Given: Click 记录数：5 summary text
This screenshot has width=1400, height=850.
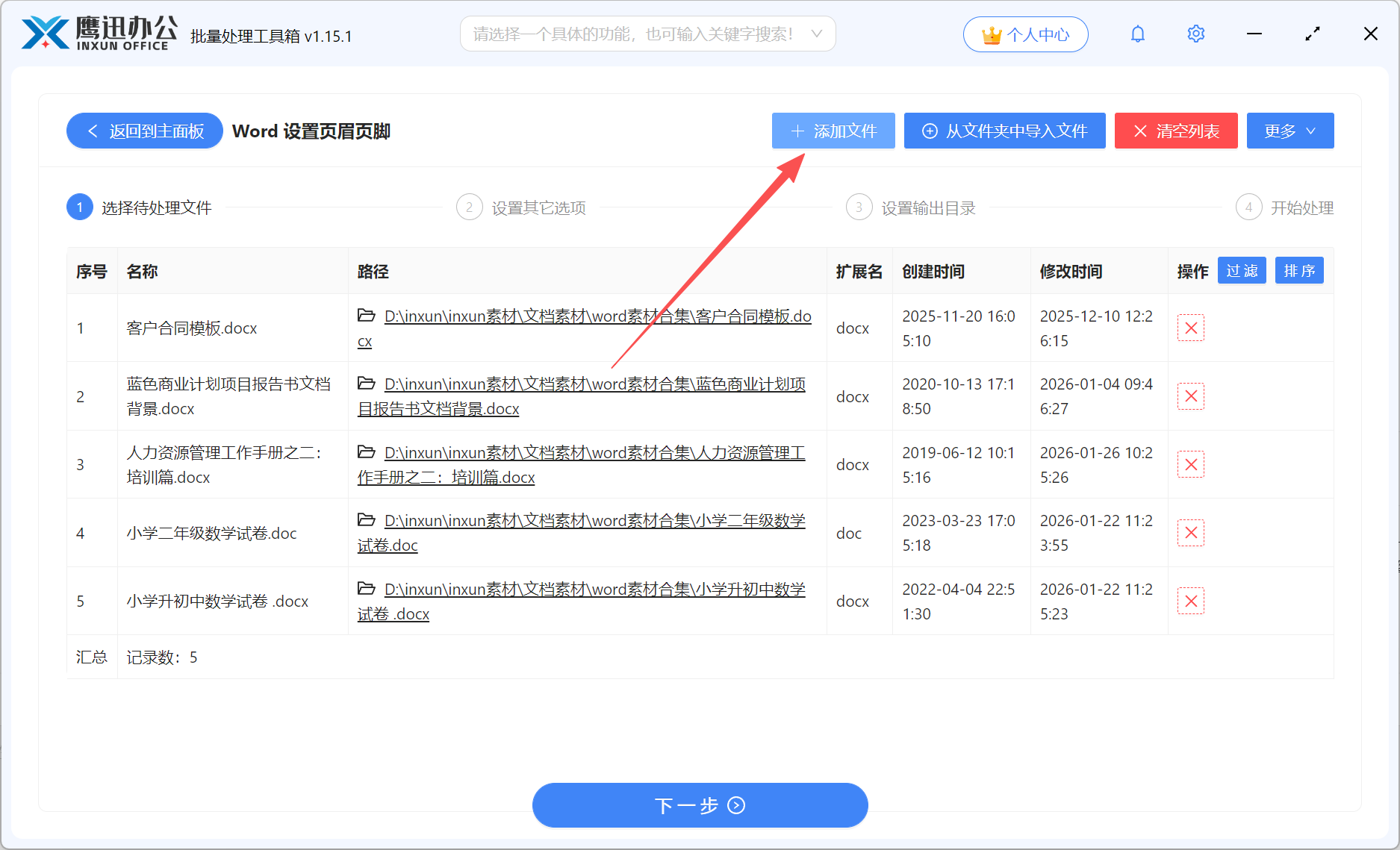Looking at the screenshot, I should [162, 657].
